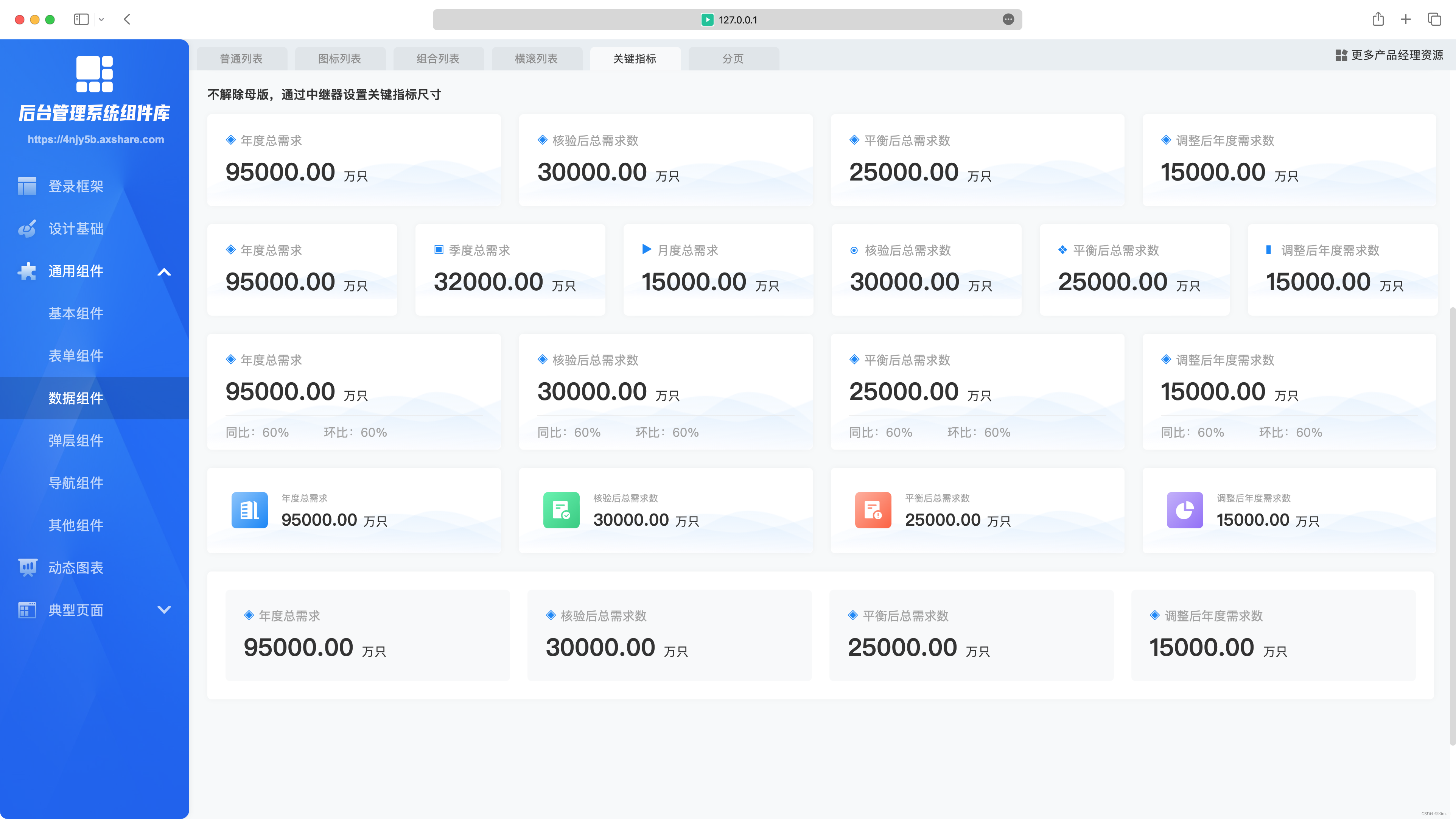This screenshot has width=1456, height=819.
Task: Click the browser sidebar toggle icon
Action: coord(81,19)
